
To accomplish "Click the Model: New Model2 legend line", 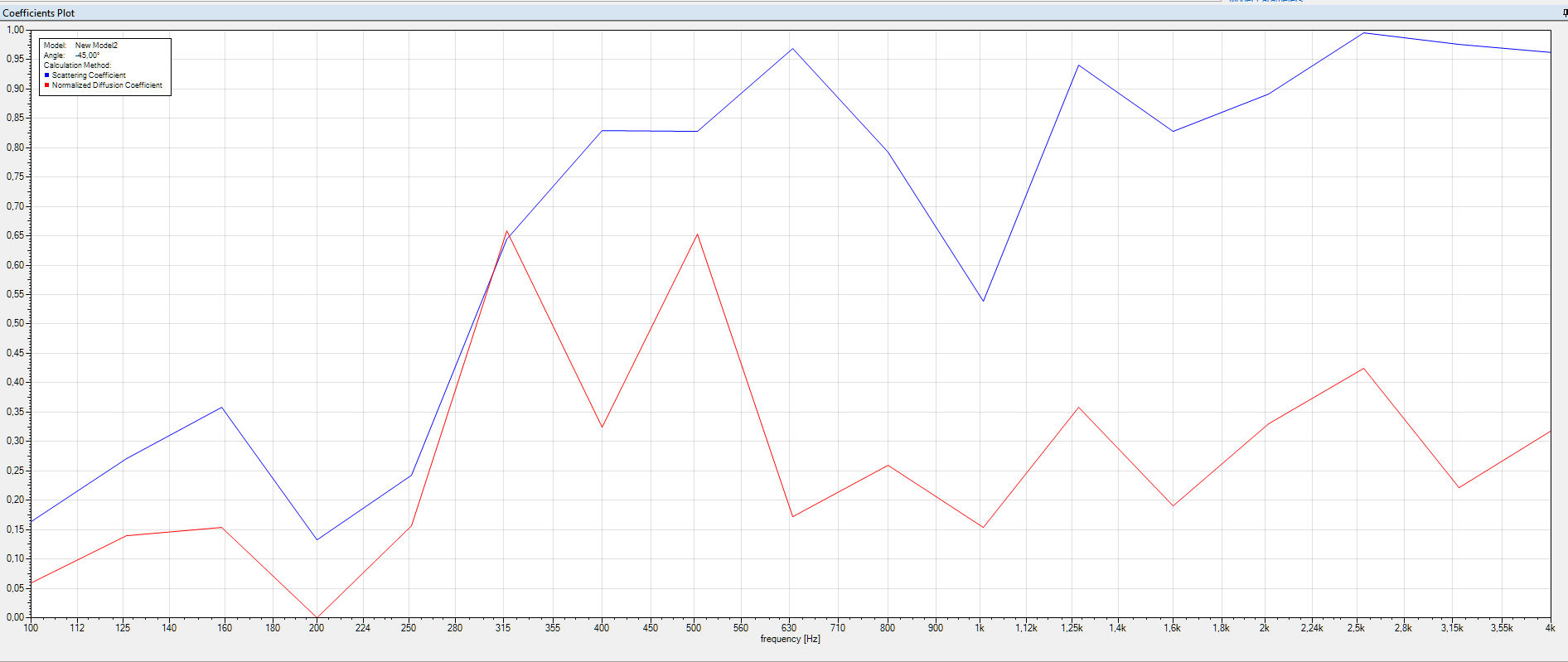I will coord(80,46).
